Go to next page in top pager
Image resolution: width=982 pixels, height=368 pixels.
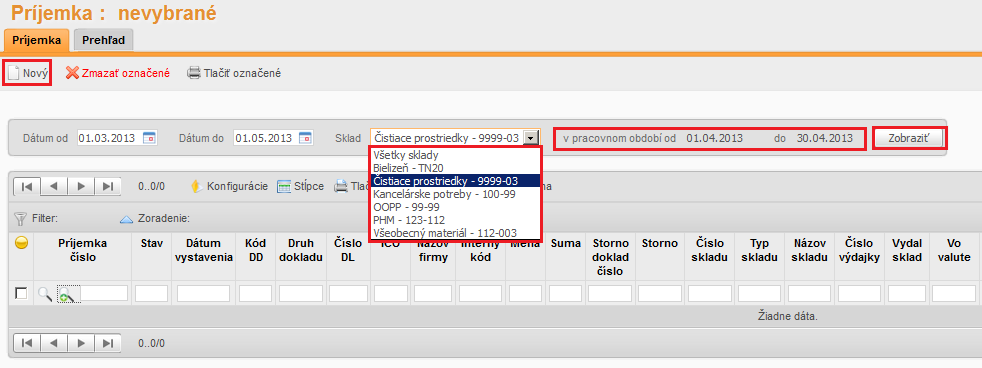[x=81, y=186]
